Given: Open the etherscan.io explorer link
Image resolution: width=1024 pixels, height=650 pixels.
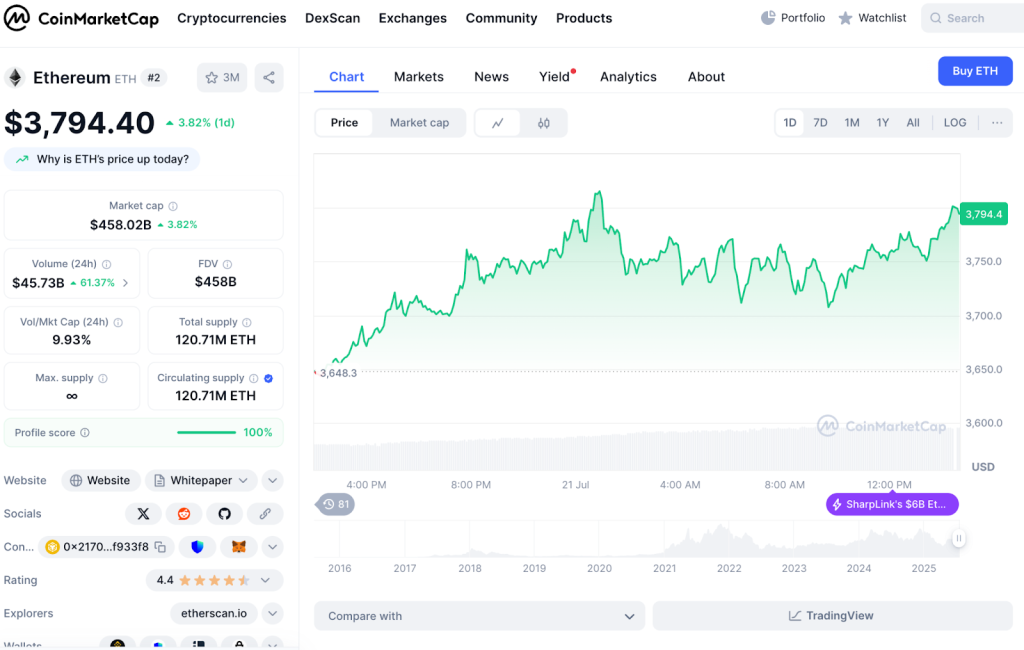Looking at the screenshot, I should point(214,613).
